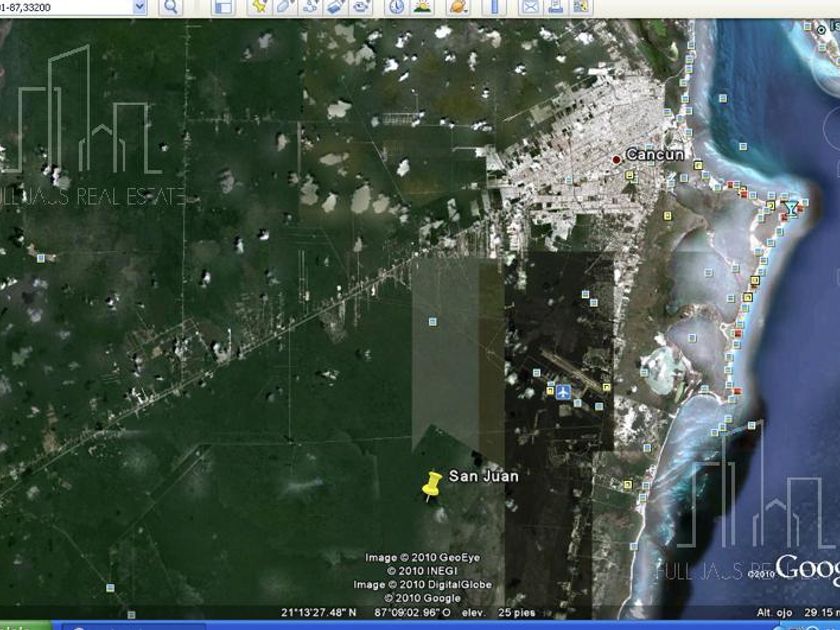This screenshot has height=630, width=840.
Task: Click the cocktail glass icon on coast
Action: pos(792,208)
